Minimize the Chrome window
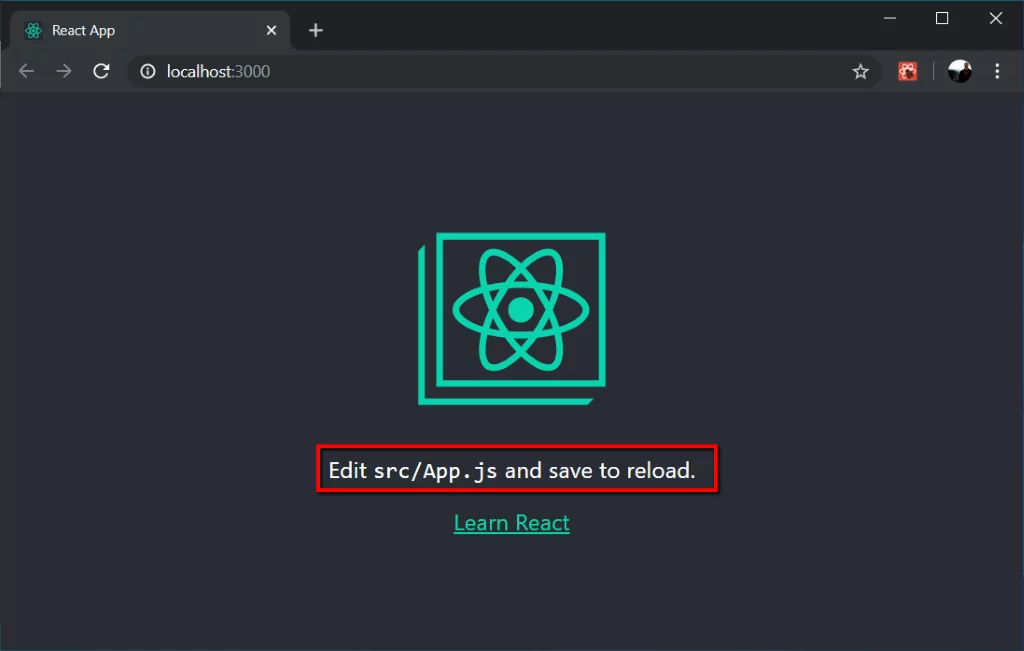Screen dimensions: 1024x651 (x=889, y=18)
